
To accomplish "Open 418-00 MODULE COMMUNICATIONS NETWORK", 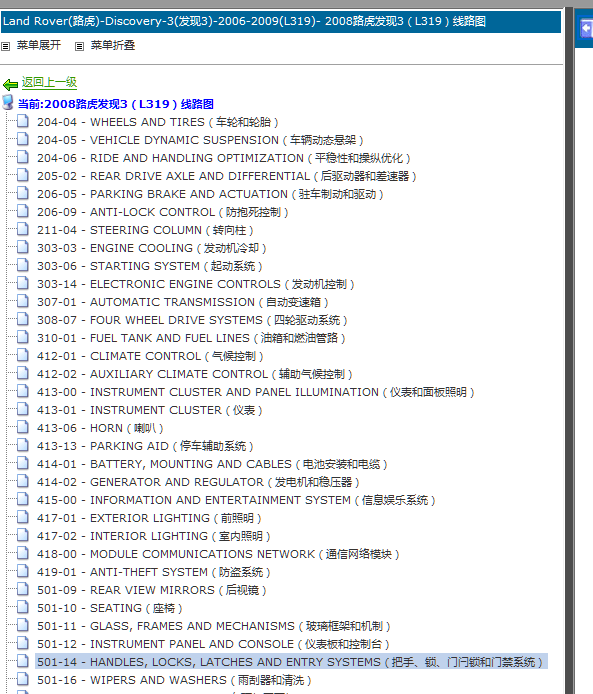I will pyautogui.click(x=218, y=554).
